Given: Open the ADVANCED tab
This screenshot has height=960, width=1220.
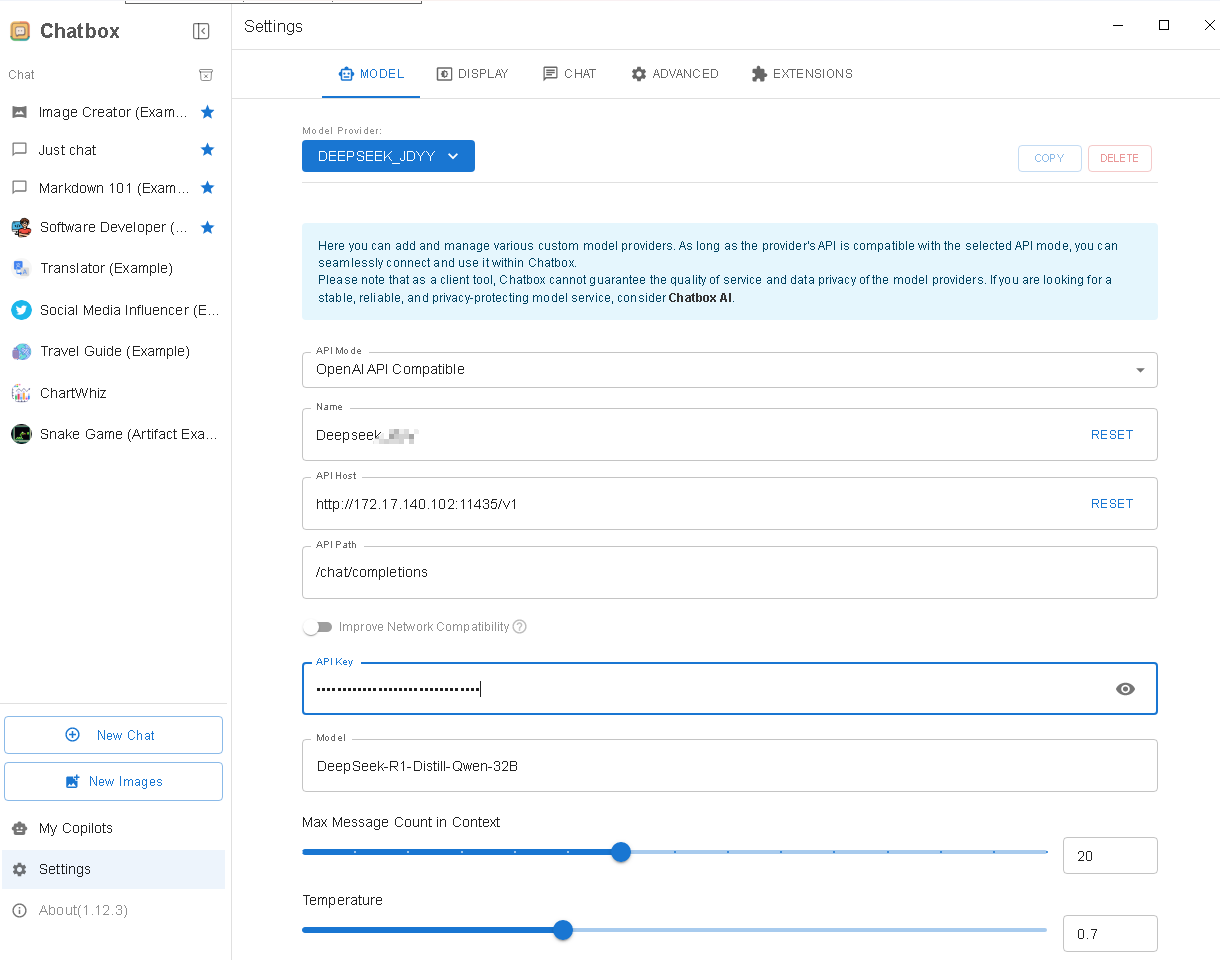Looking at the screenshot, I should (x=675, y=74).
